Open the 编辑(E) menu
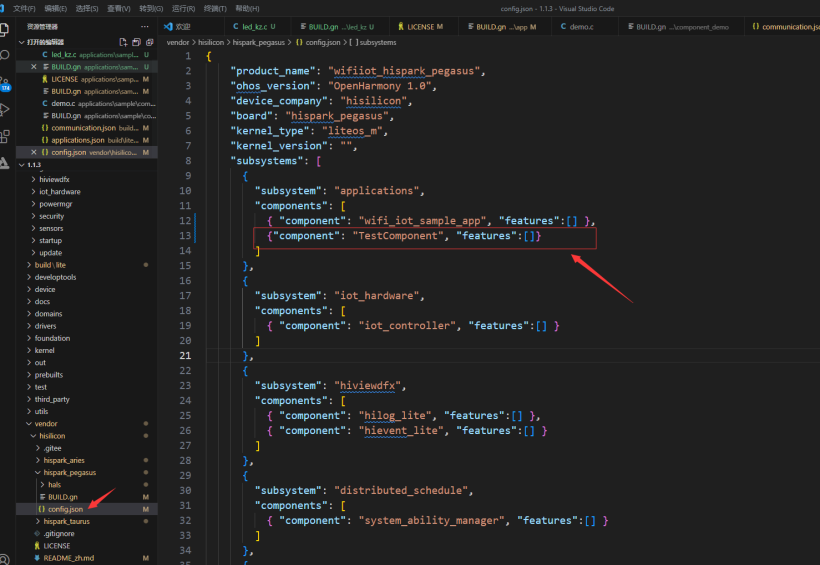This screenshot has height=565, width=820. [55, 8]
